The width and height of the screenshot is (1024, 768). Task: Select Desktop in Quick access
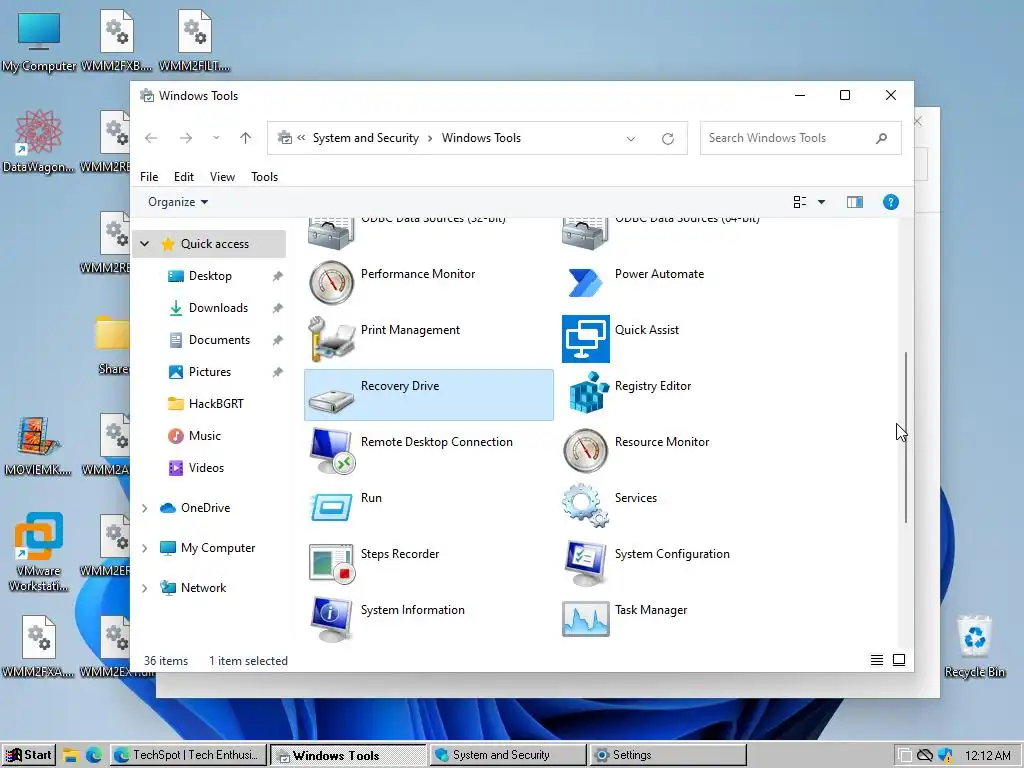pyautogui.click(x=210, y=276)
